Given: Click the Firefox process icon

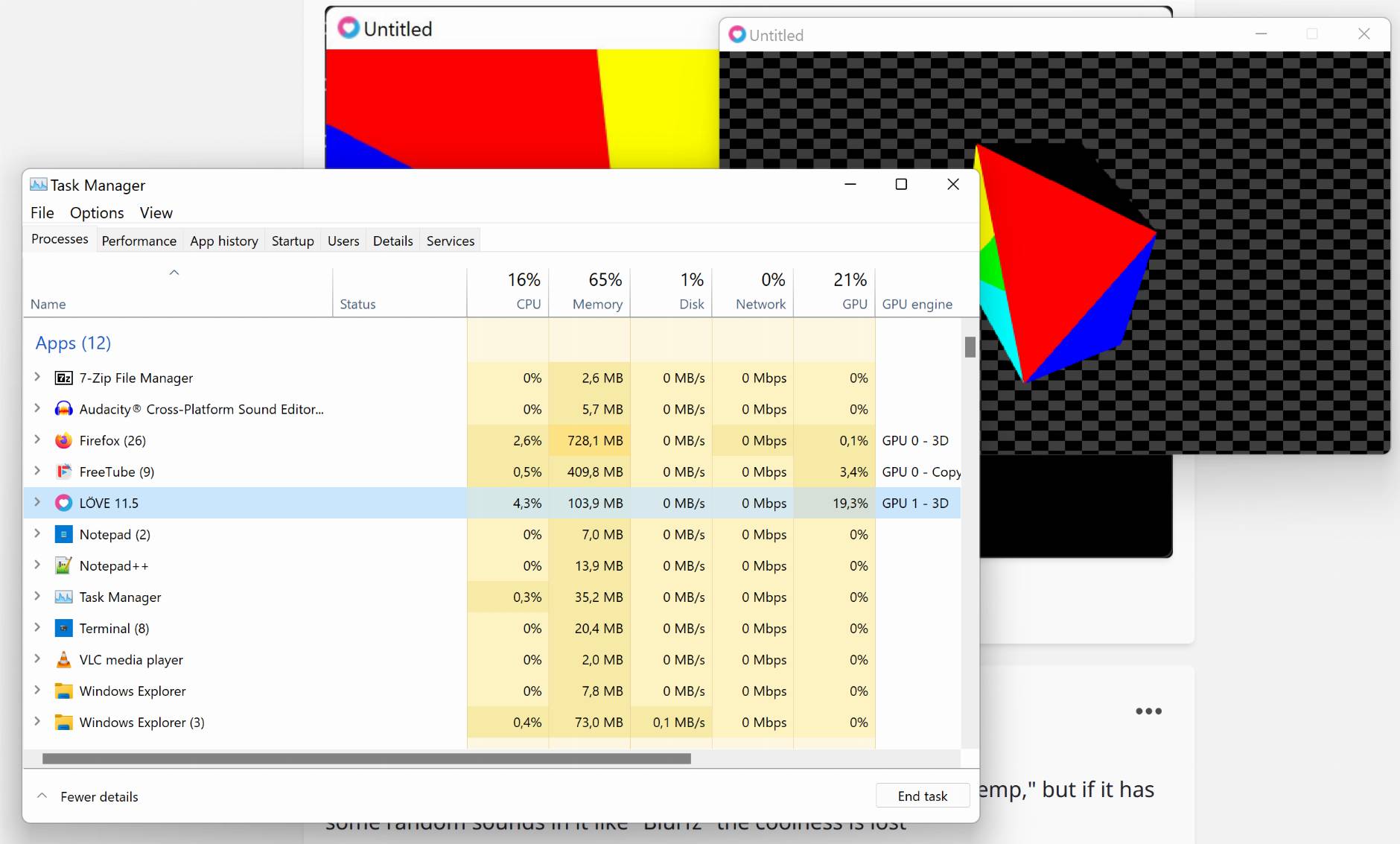Looking at the screenshot, I should [64, 441].
